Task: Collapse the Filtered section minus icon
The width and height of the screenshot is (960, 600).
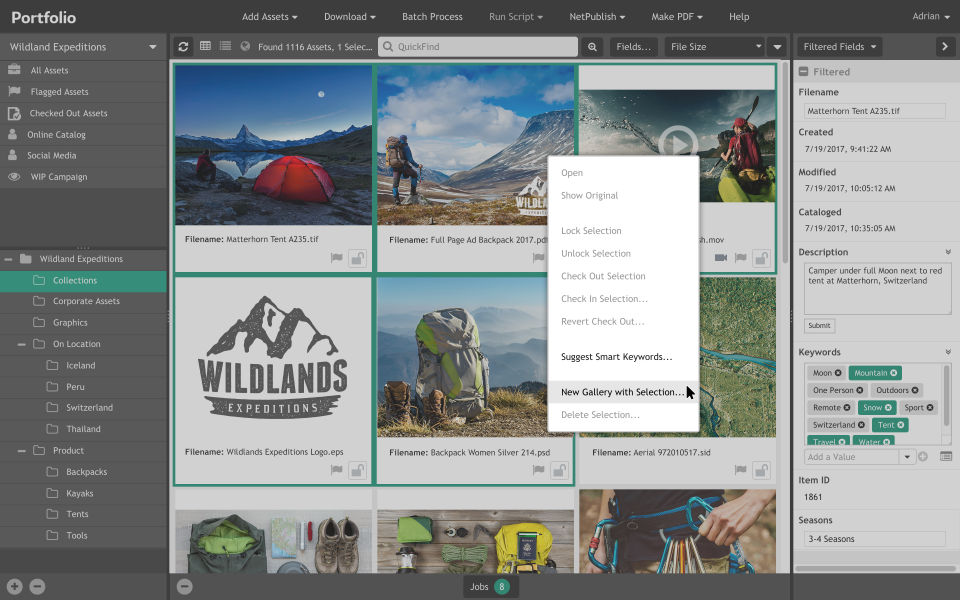Action: (x=803, y=72)
